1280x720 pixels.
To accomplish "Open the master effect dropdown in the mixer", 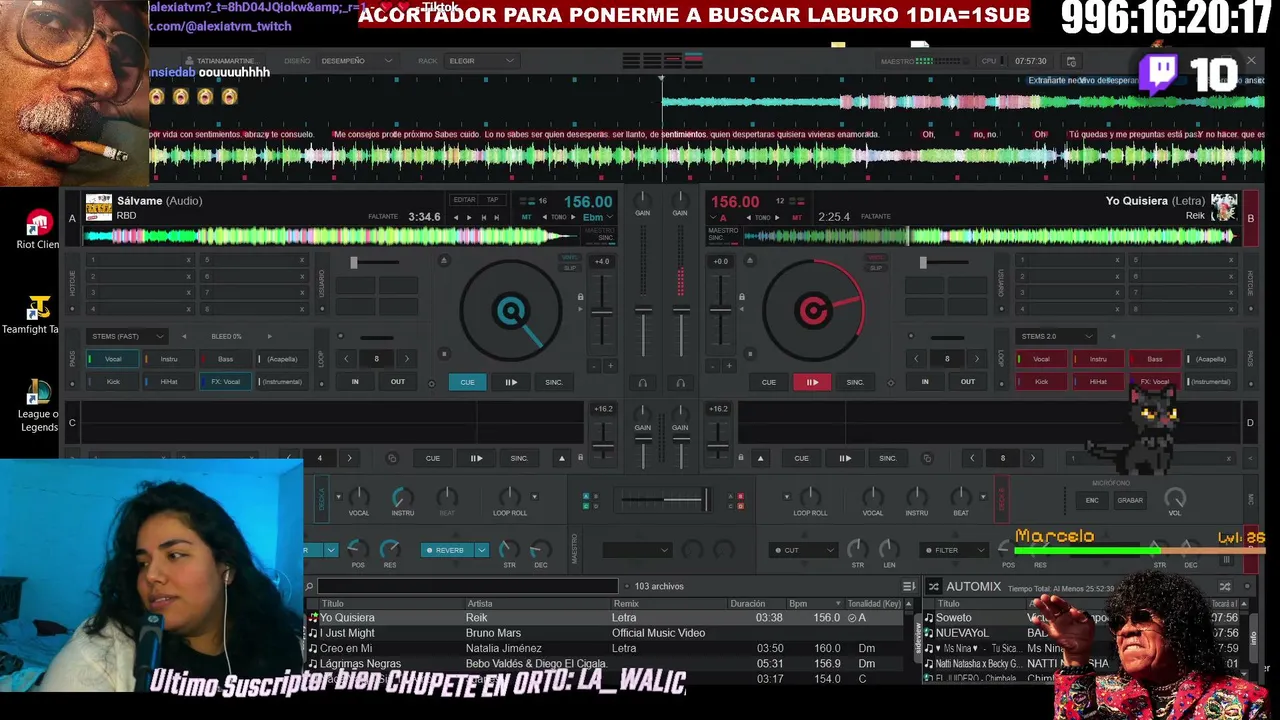I will click(637, 550).
